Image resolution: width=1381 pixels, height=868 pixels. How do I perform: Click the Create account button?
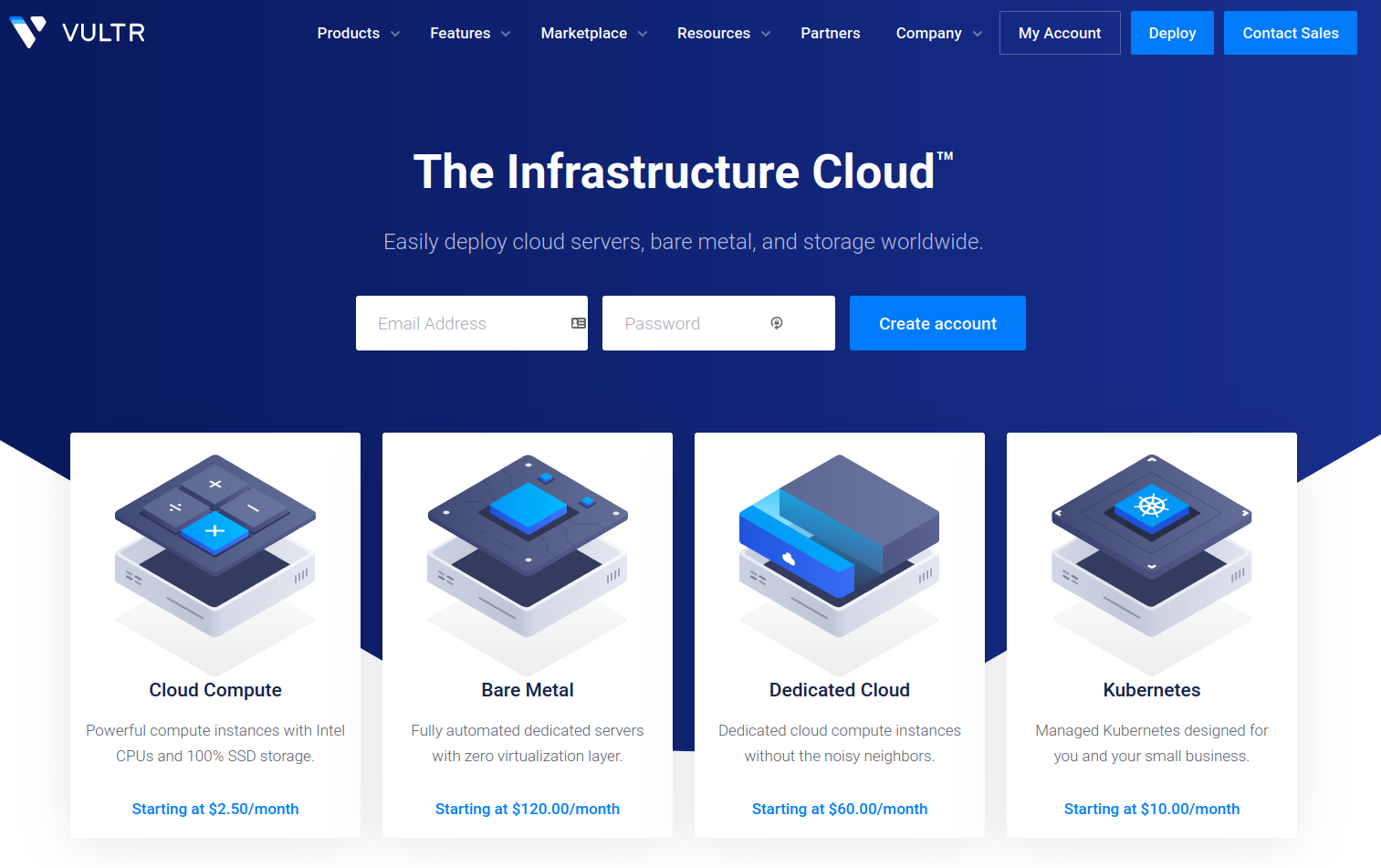coord(937,323)
